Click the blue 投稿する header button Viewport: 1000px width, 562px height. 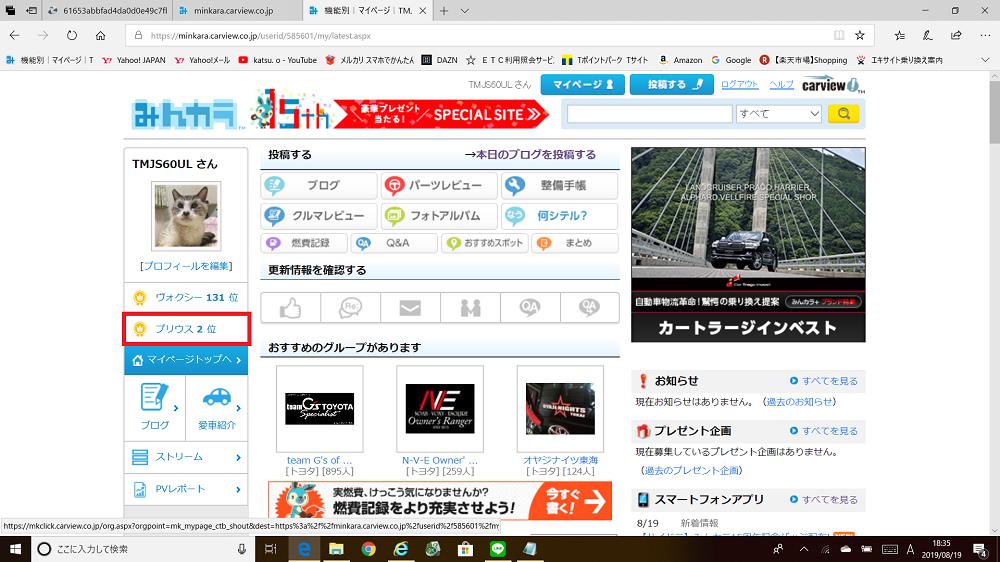coord(672,84)
